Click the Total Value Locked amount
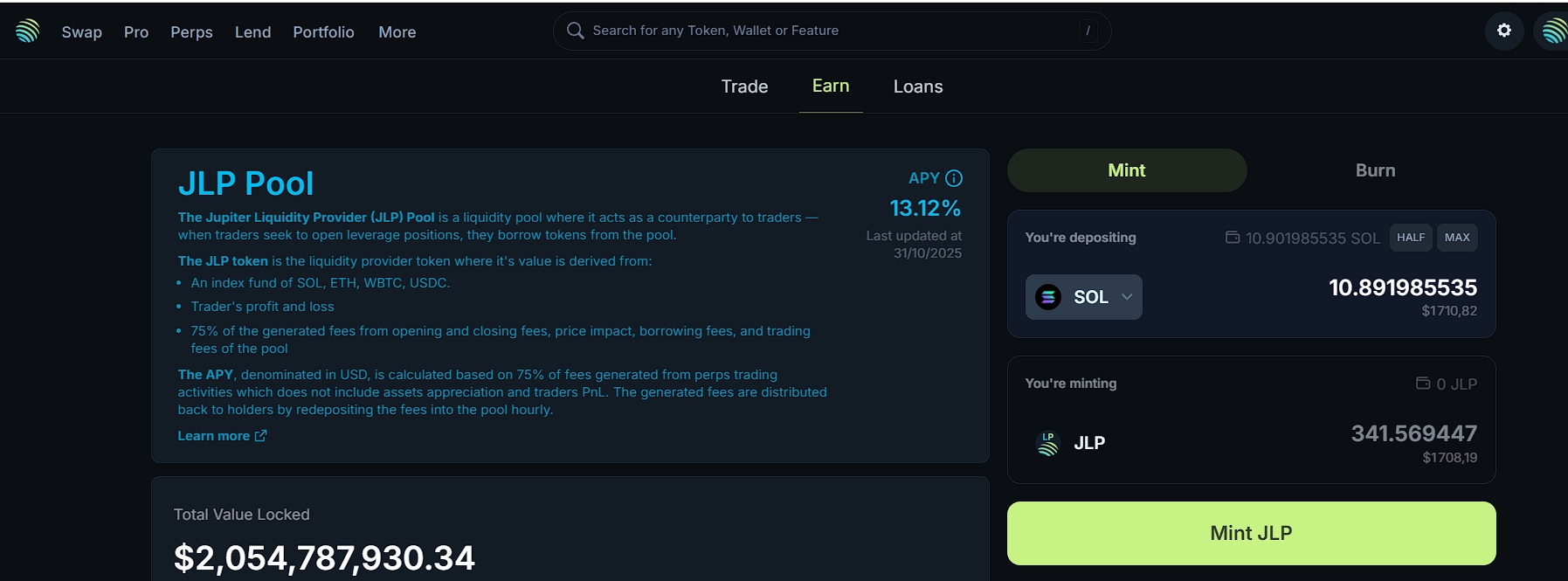1568x581 pixels. point(324,557)
